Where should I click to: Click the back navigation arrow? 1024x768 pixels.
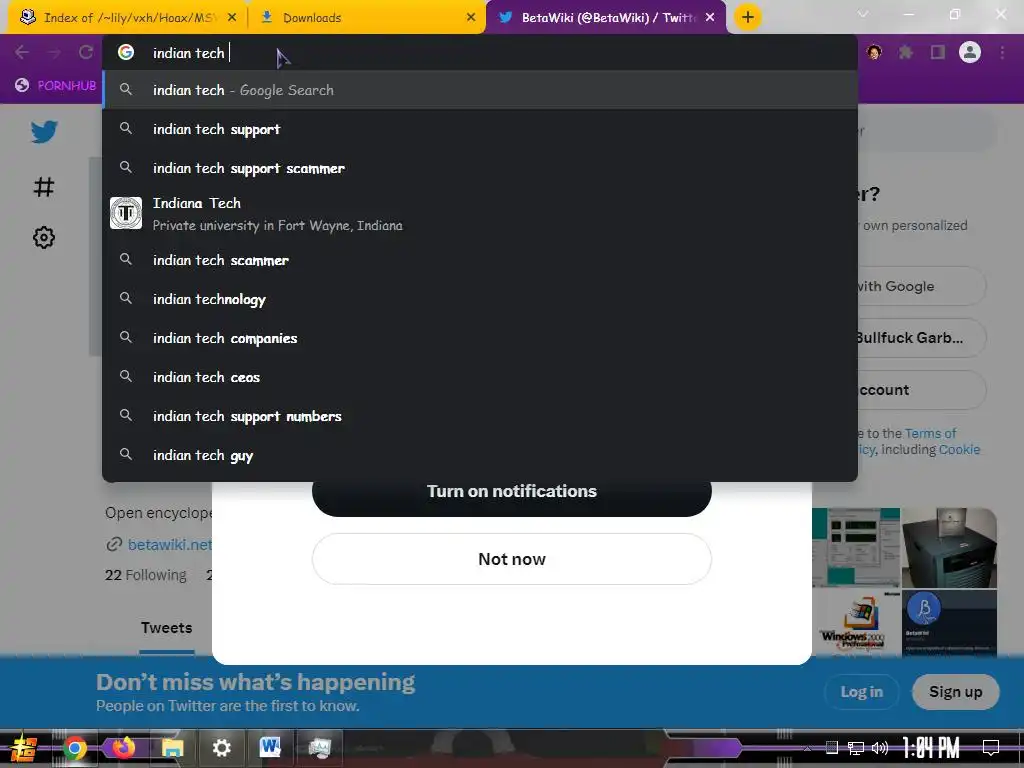(22, 52)
